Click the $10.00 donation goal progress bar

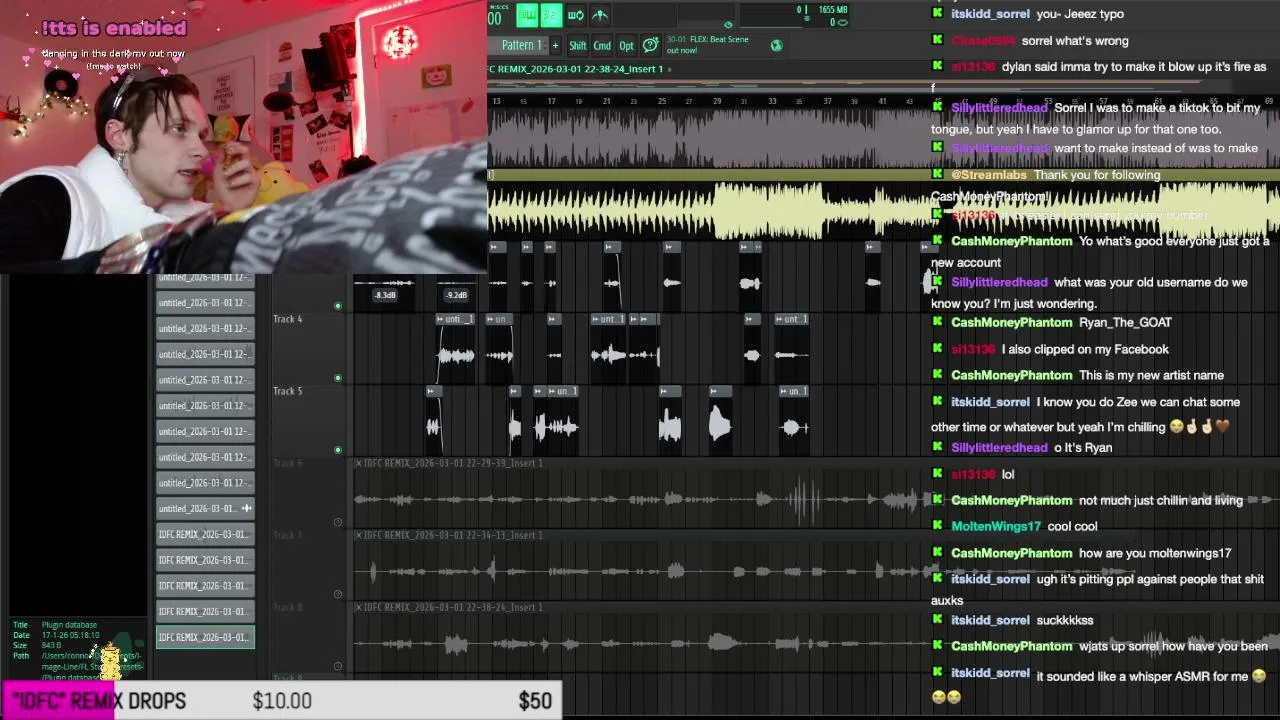tap(282, 701)
